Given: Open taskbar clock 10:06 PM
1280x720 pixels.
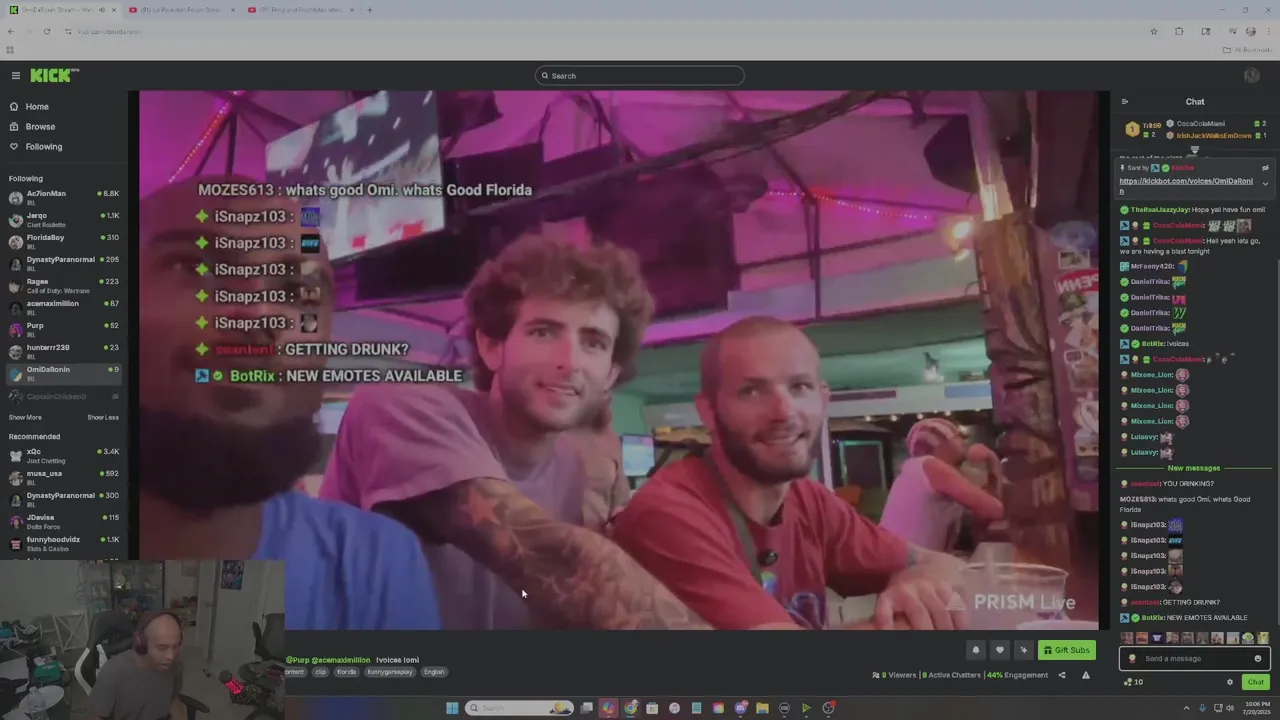Looking at the screenshot, I should (1256, 708).
